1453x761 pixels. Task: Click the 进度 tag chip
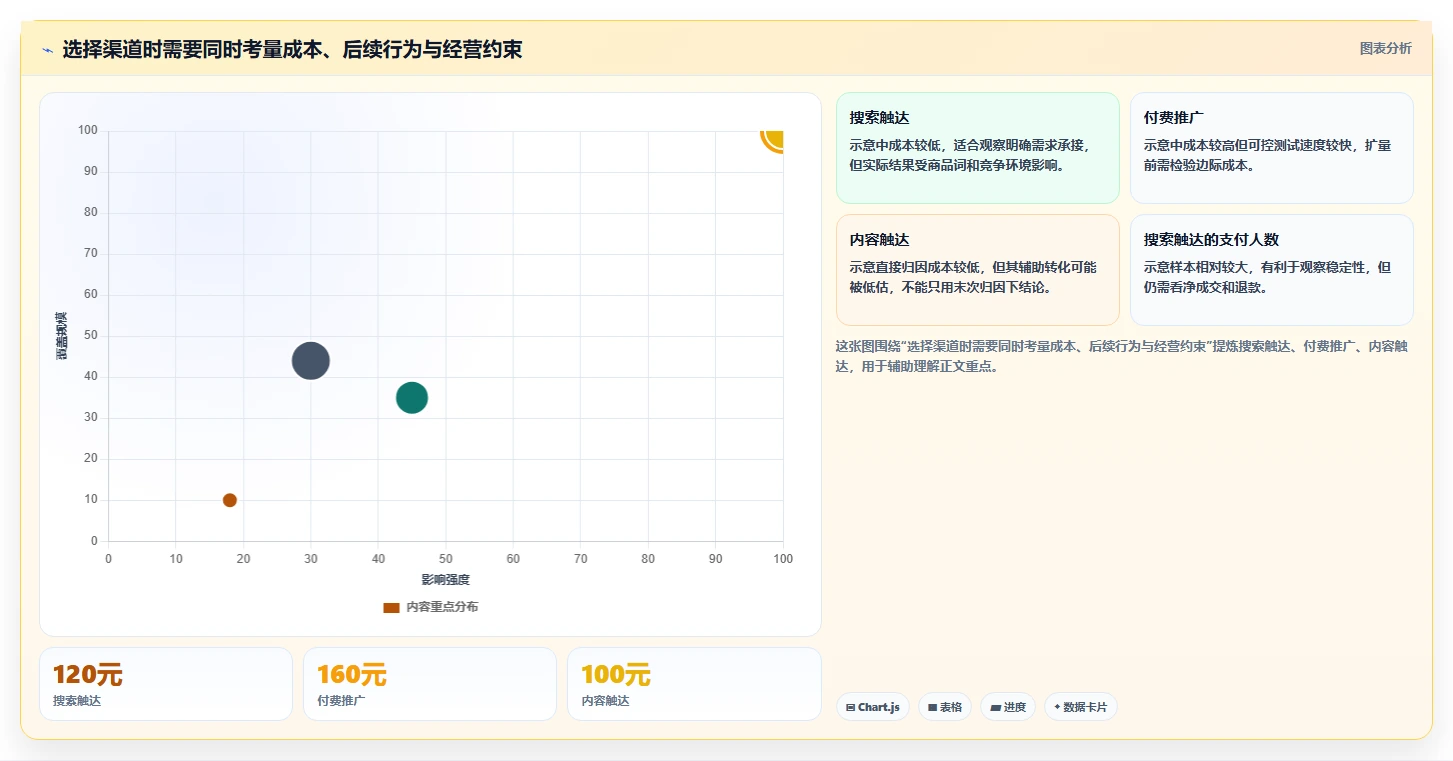[1008, 707]
